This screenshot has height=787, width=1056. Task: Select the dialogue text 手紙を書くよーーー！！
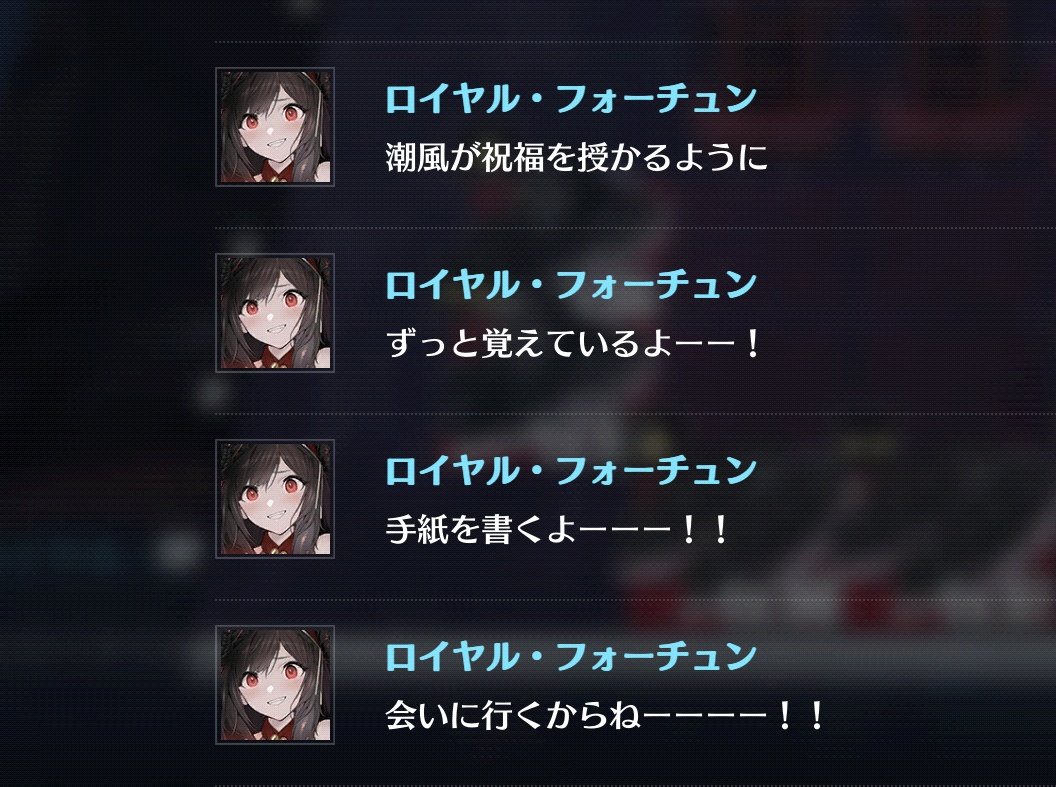pos(558,530)
